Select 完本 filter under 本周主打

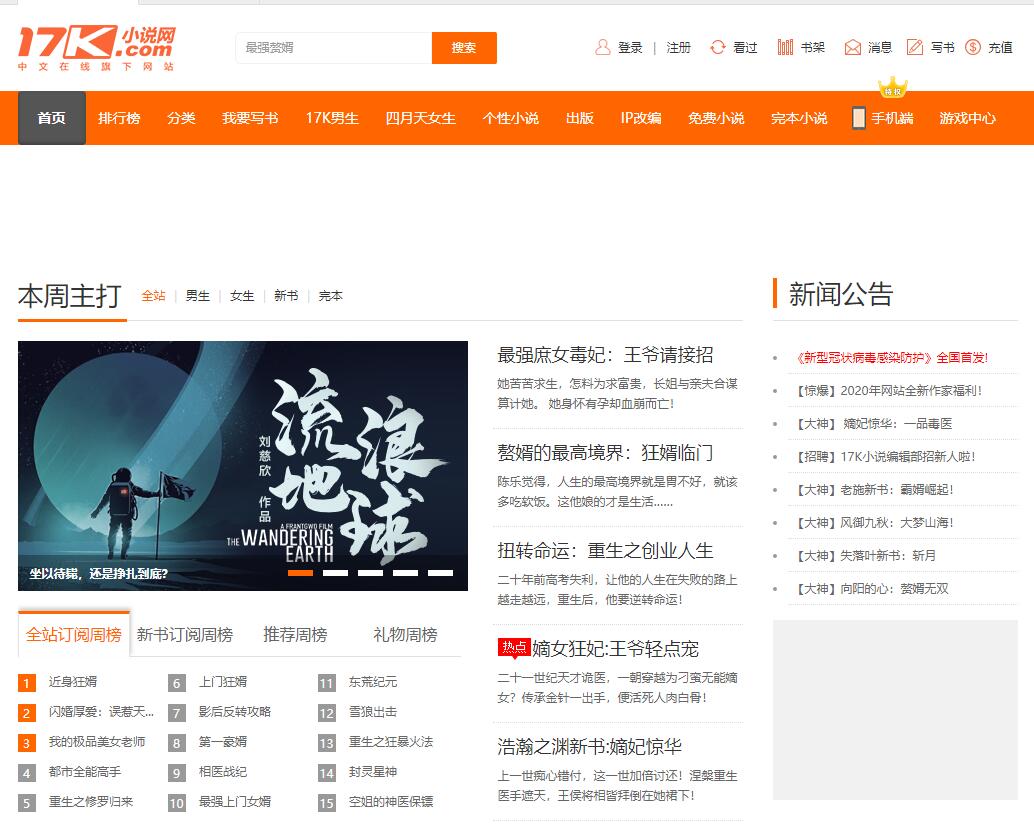point(330,295)
